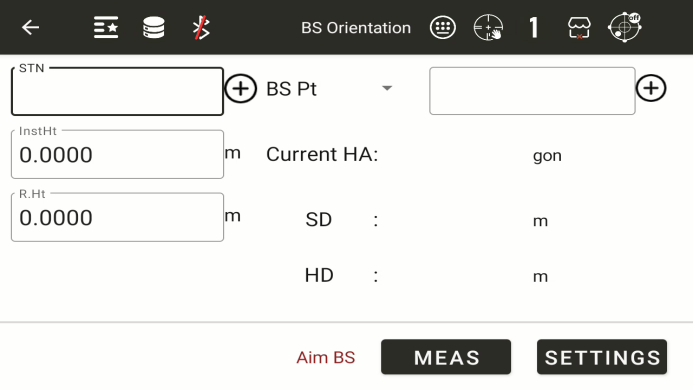Add backsight point with right plus button
The width and height of the screenshot is (693, 390).
pos(651,88)
